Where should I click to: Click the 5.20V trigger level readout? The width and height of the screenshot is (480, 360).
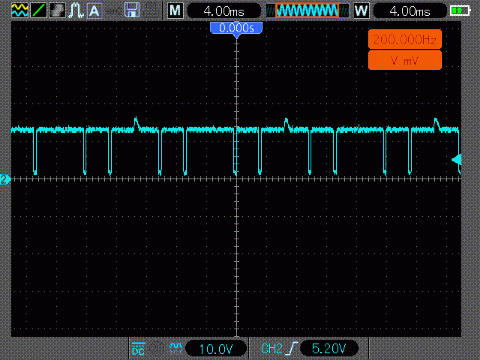click(329, 348)
